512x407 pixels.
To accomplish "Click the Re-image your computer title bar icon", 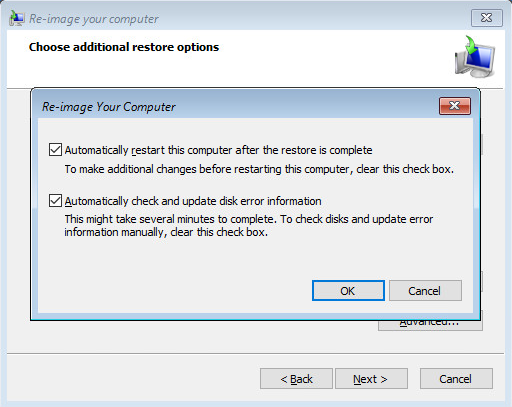I will pyautogui.click(x=17, y=18).
